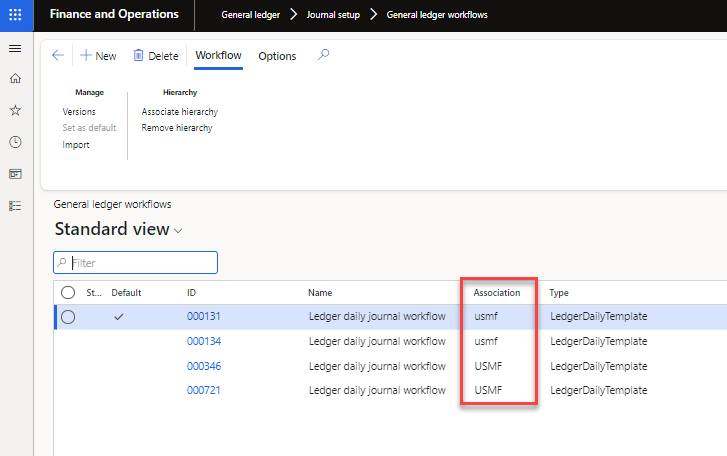Select row 000131 with its circle

(x=68, y=317)
